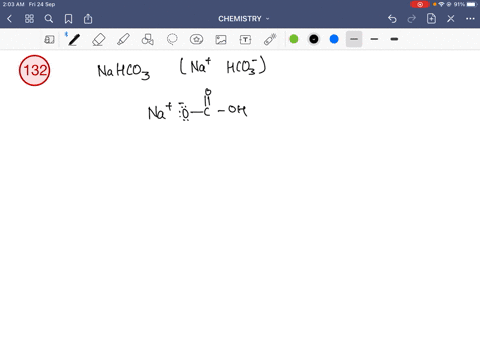480x360 pixels.
Task: Select the Text box tool
Action: coord(245,40)
